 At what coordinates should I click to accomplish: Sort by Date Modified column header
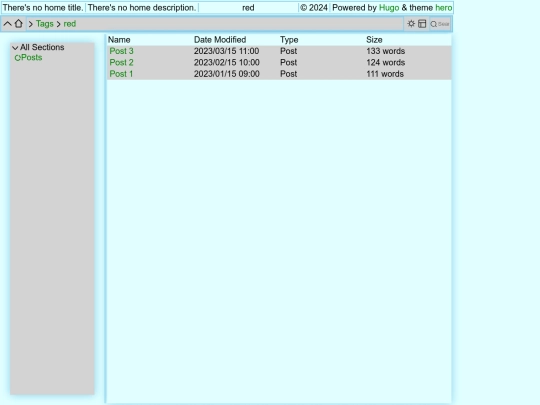(220, 40)
